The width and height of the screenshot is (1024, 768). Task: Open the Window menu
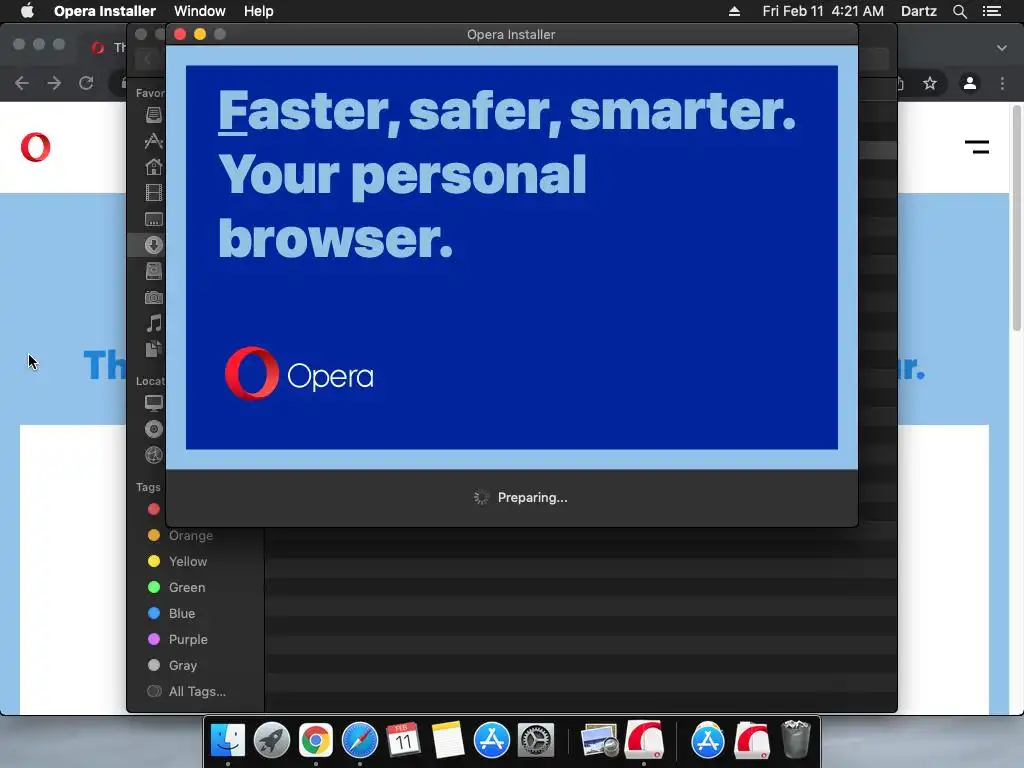tap(199, 11)
